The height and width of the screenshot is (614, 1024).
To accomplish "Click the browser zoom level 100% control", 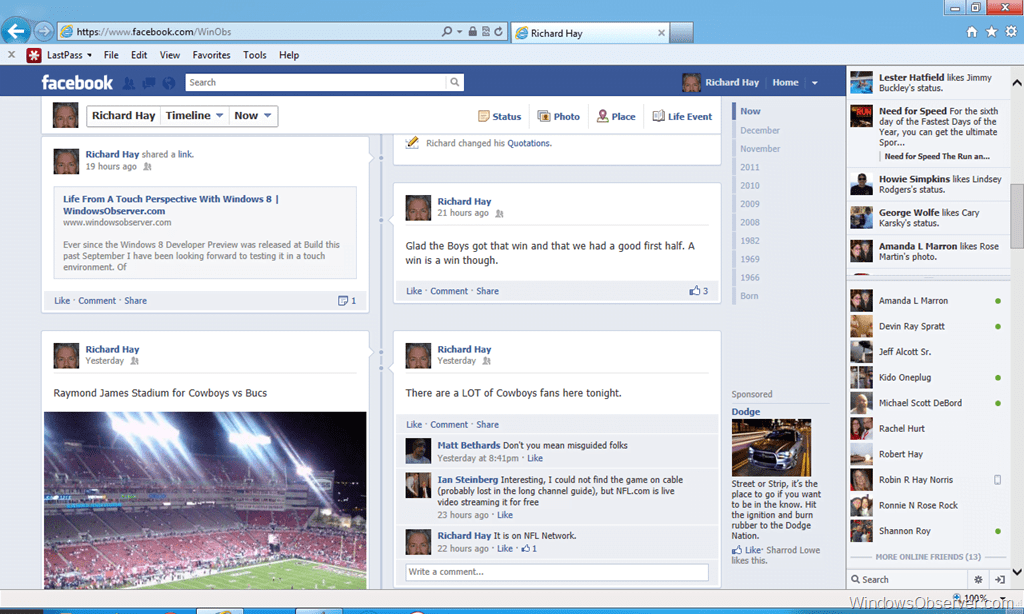I will coord(974,598).
